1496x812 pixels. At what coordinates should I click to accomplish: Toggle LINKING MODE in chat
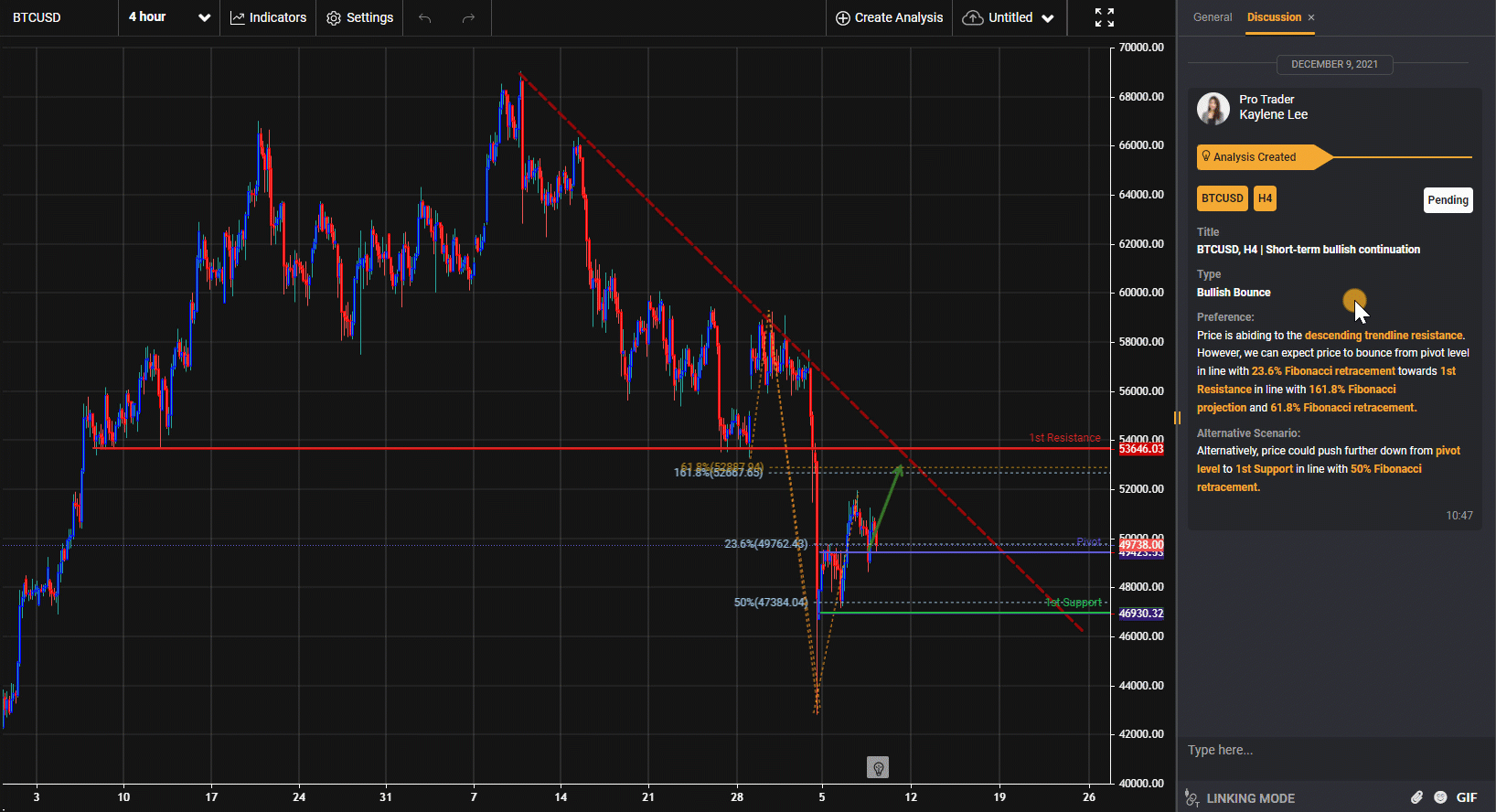[x=1240, y=798]
